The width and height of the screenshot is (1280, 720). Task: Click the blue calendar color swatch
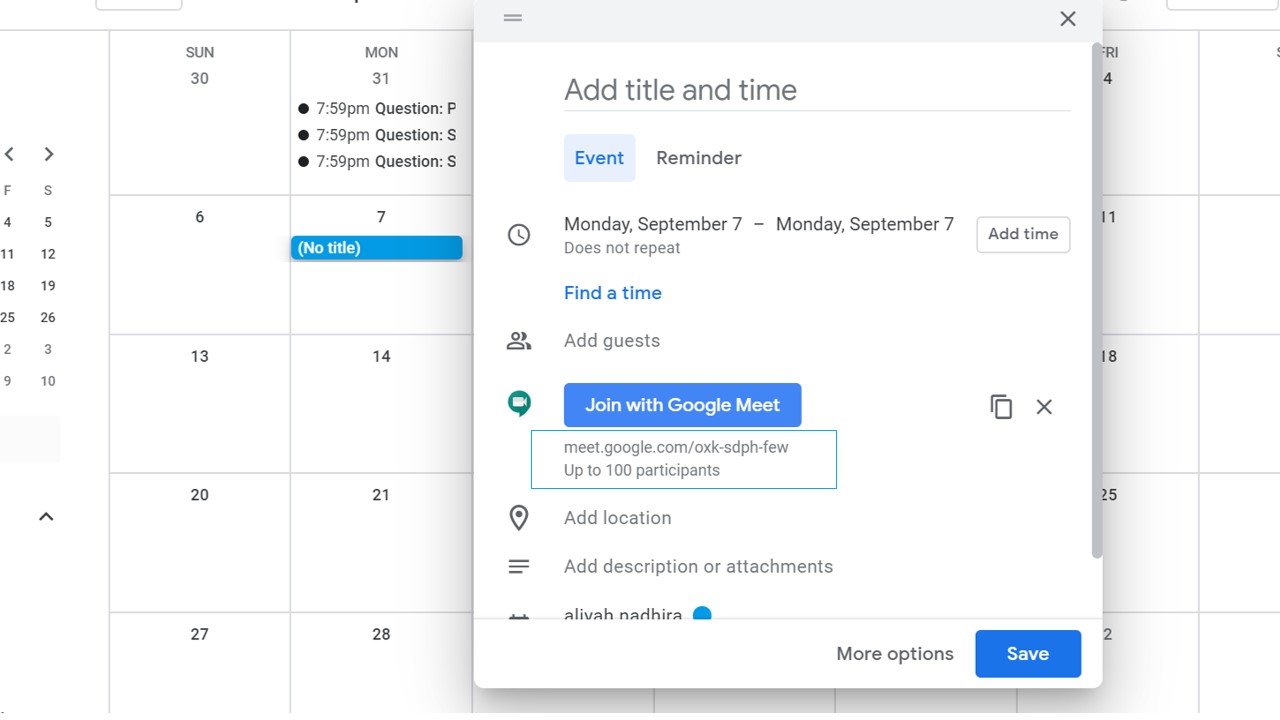702,614
